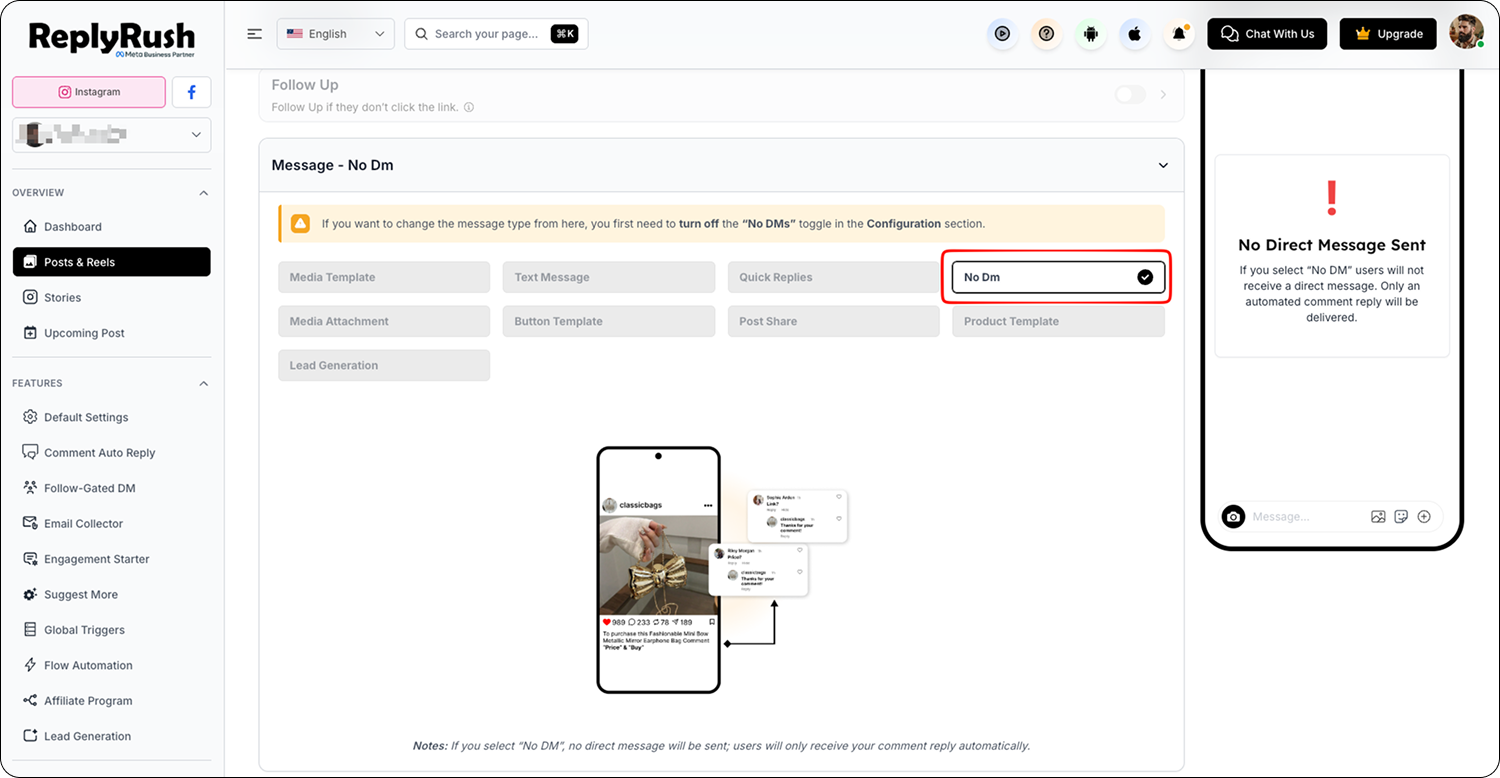Collapse the FEATURES sidebar section
Image resolution: width=1500 pixels, height=778 pixels.
[204, 384]
